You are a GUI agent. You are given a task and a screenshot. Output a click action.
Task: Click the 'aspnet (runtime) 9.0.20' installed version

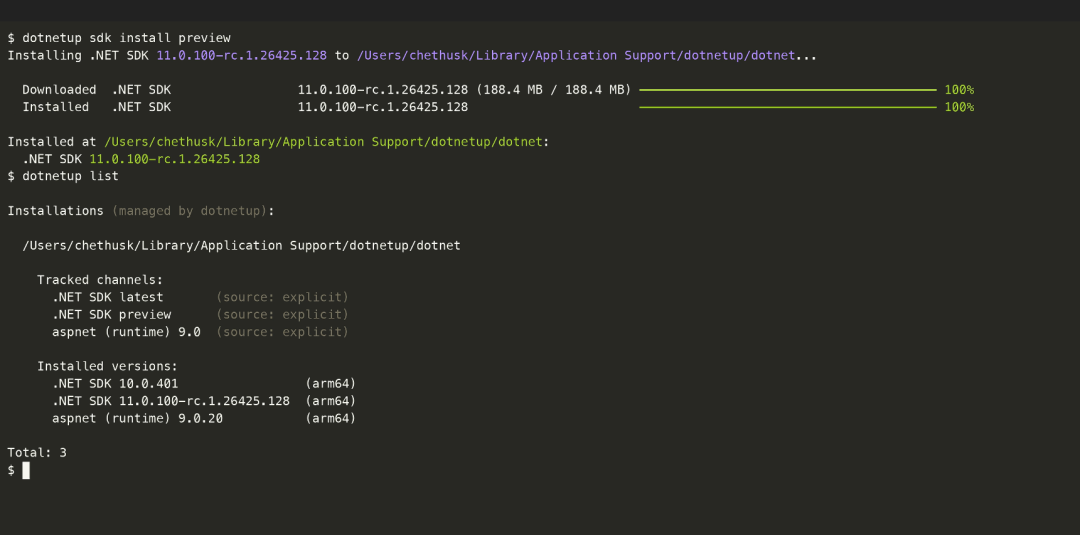pyautogui.click(x=137, y=418)
